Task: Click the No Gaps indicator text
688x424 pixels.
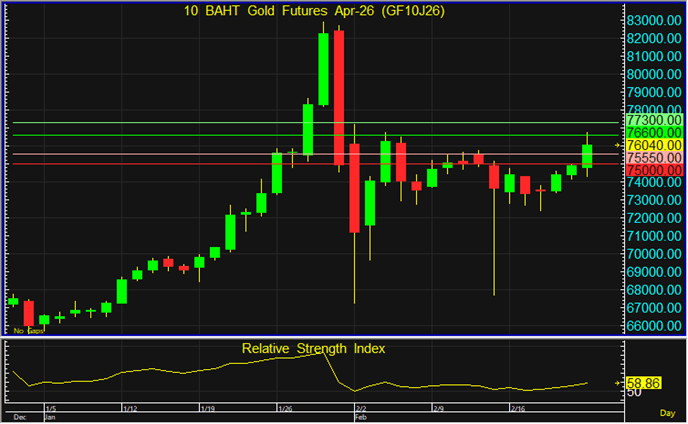Action: coord(28,330)
